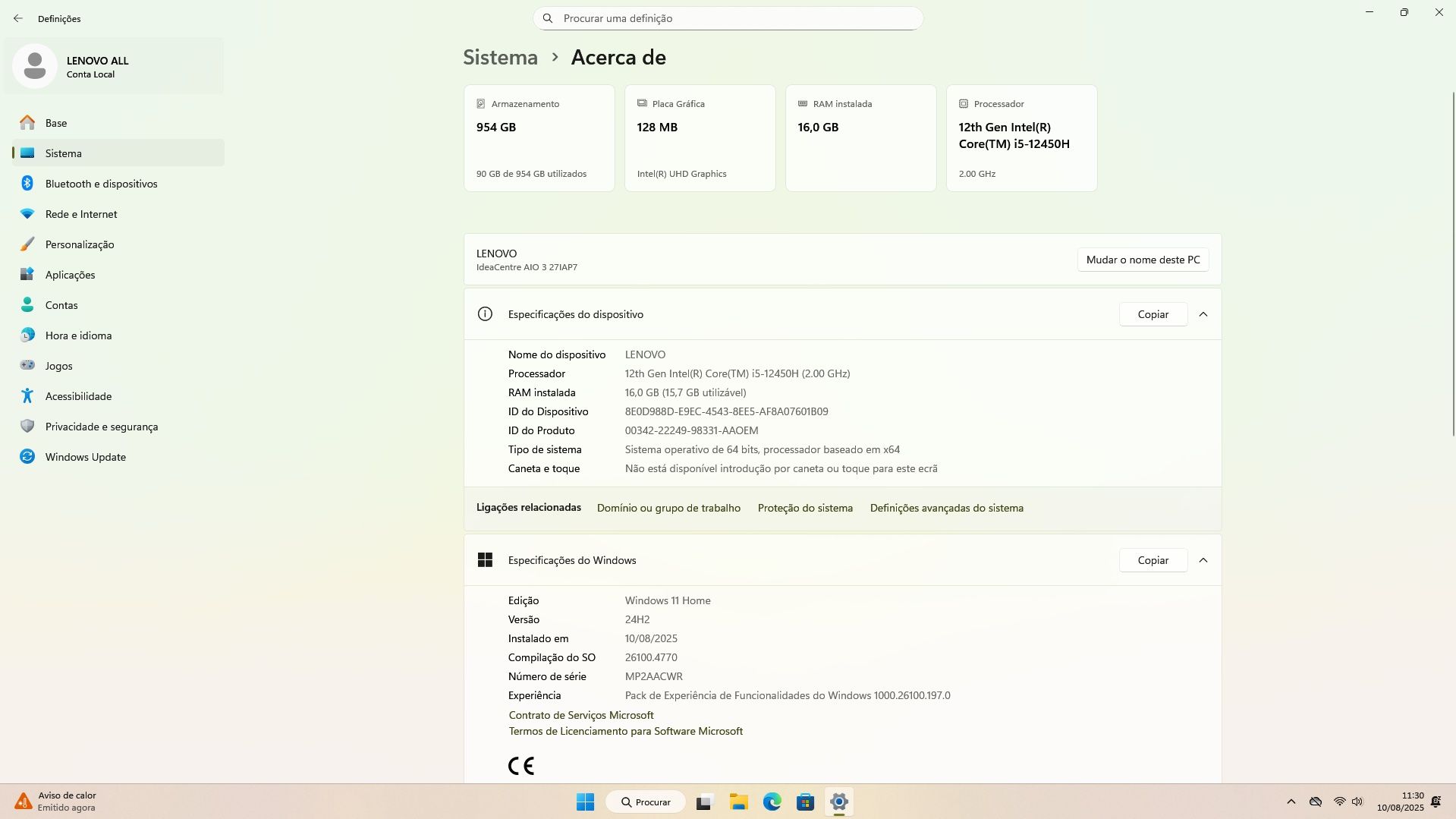Open the Armazenamento 954 GB card

click(x=539, y=138)
